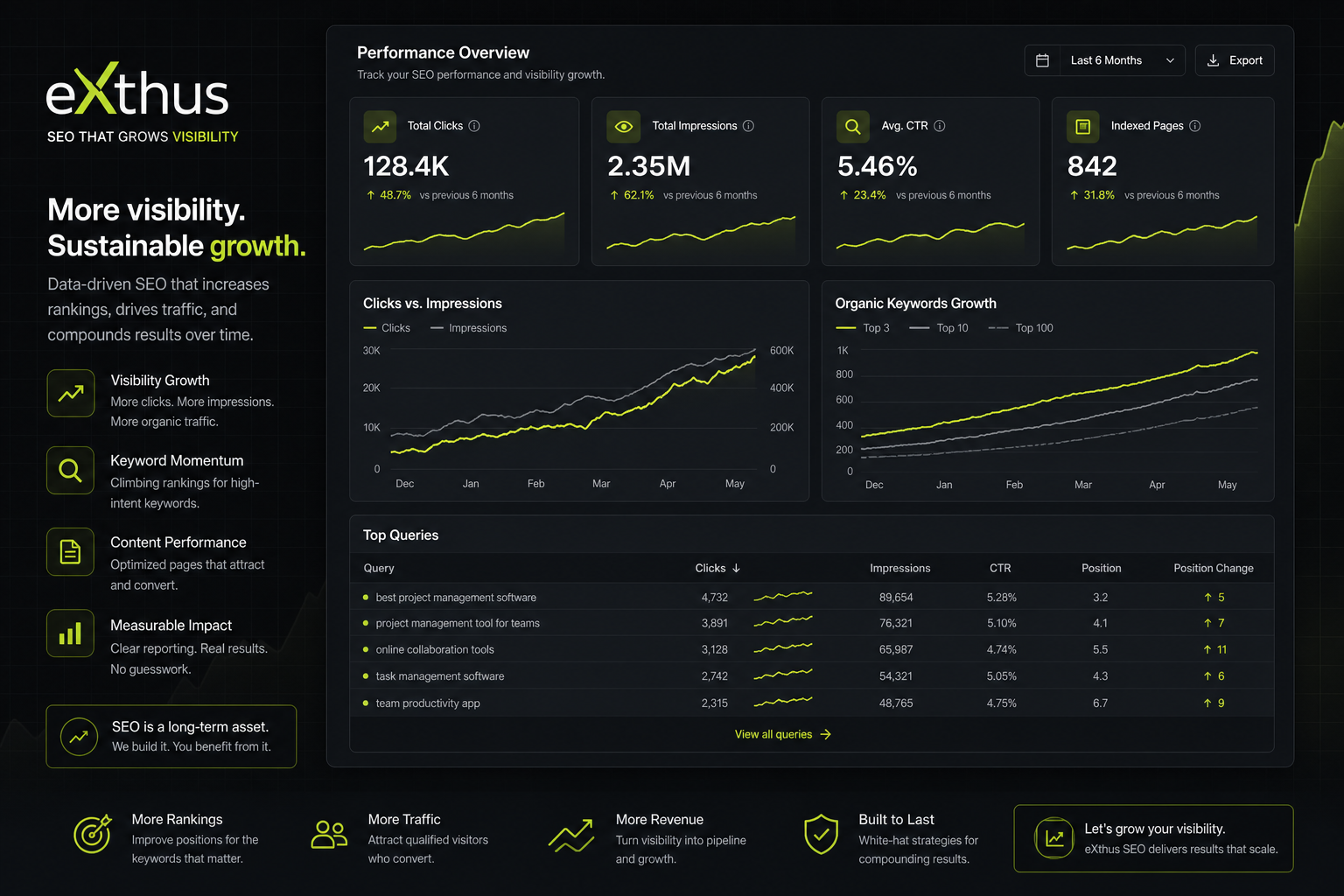Viewport: 1344px width, 896px height.
Task: Toggle the Impressions legend series
Action: click(469, 328)
